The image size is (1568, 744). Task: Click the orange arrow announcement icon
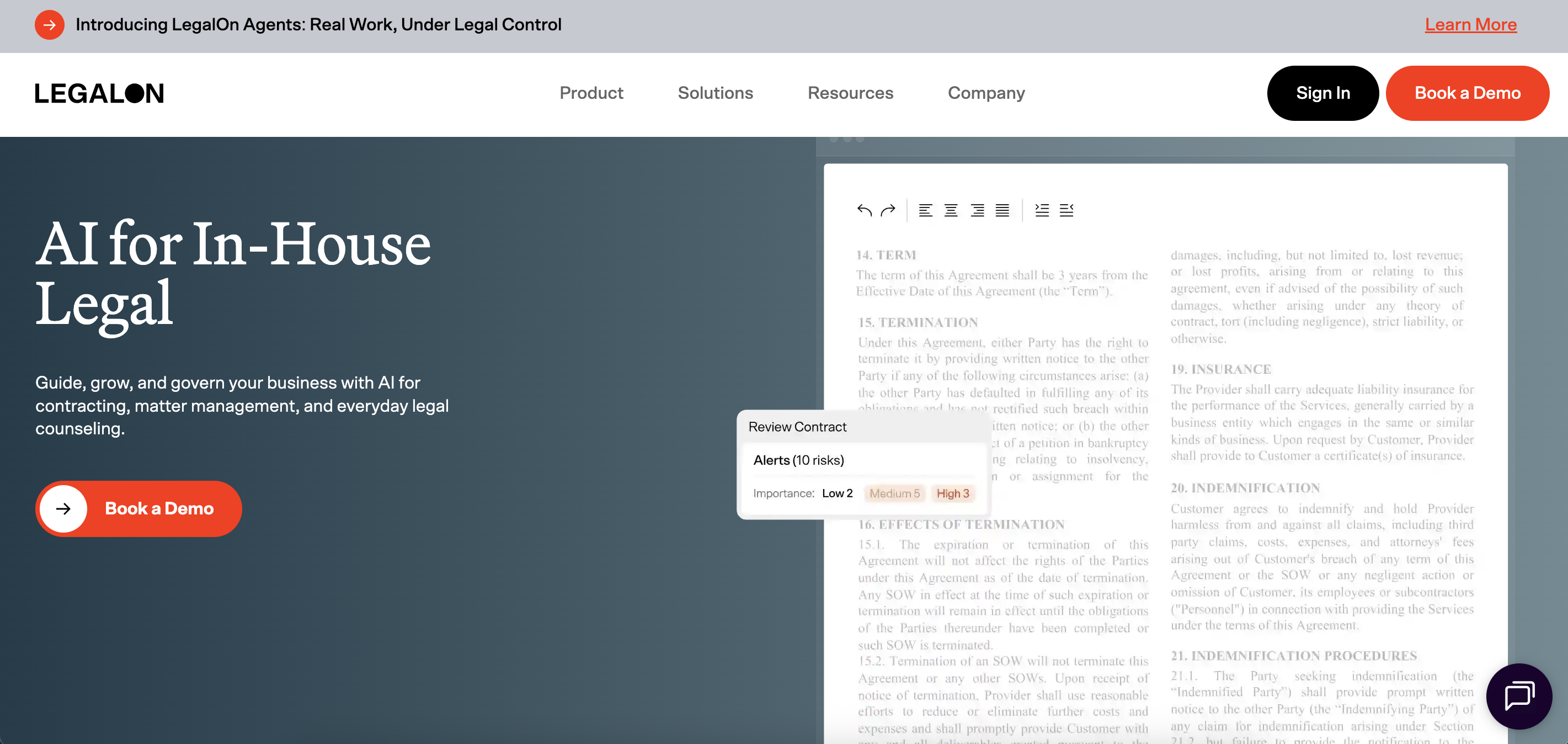pos(49,25)
